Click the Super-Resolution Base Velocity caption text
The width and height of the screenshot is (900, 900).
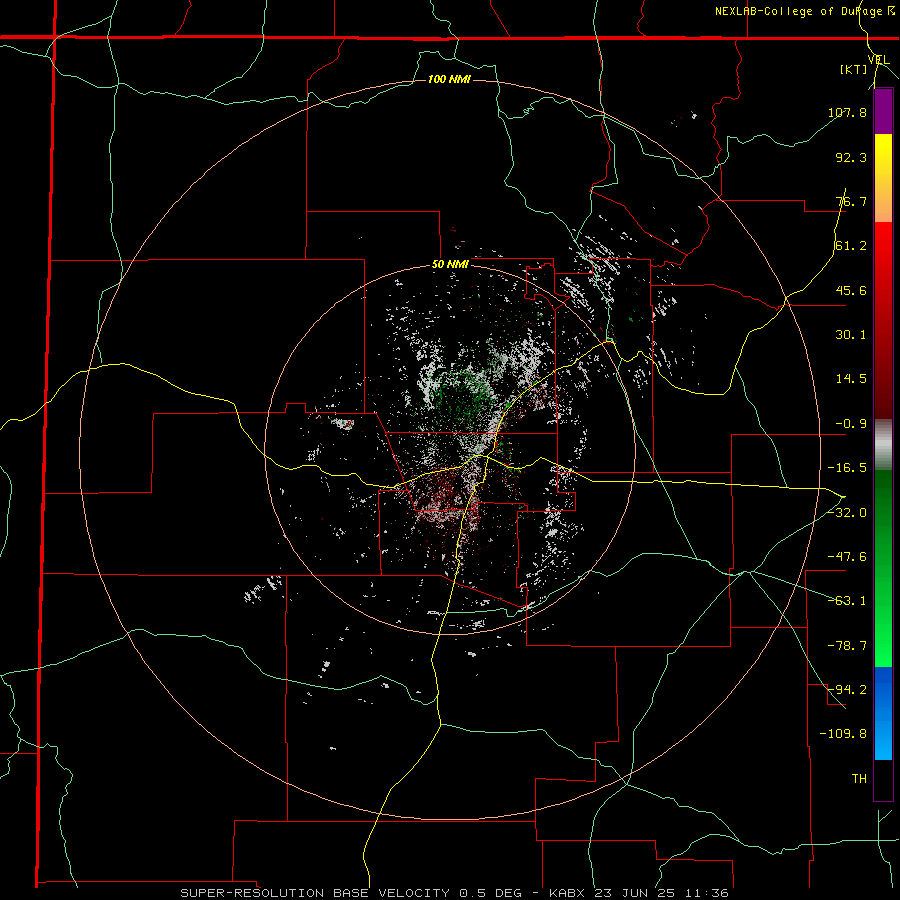point(455,893)
